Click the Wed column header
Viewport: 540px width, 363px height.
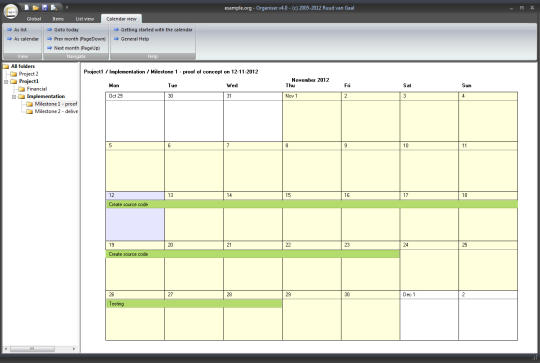tap(232, 85)
